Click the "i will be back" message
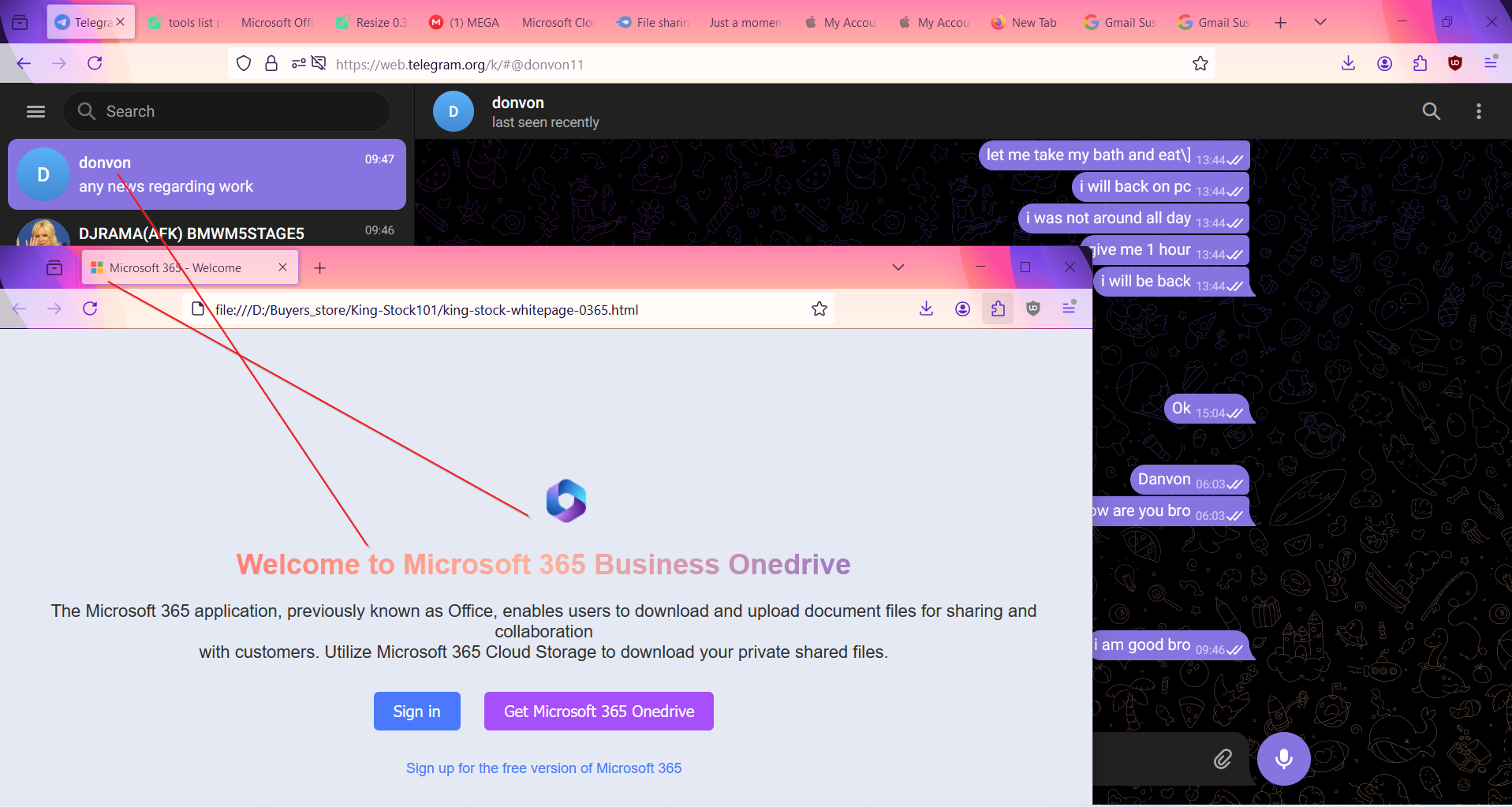This screenshot has width=1512, height=807. [x=1171, y=282]
